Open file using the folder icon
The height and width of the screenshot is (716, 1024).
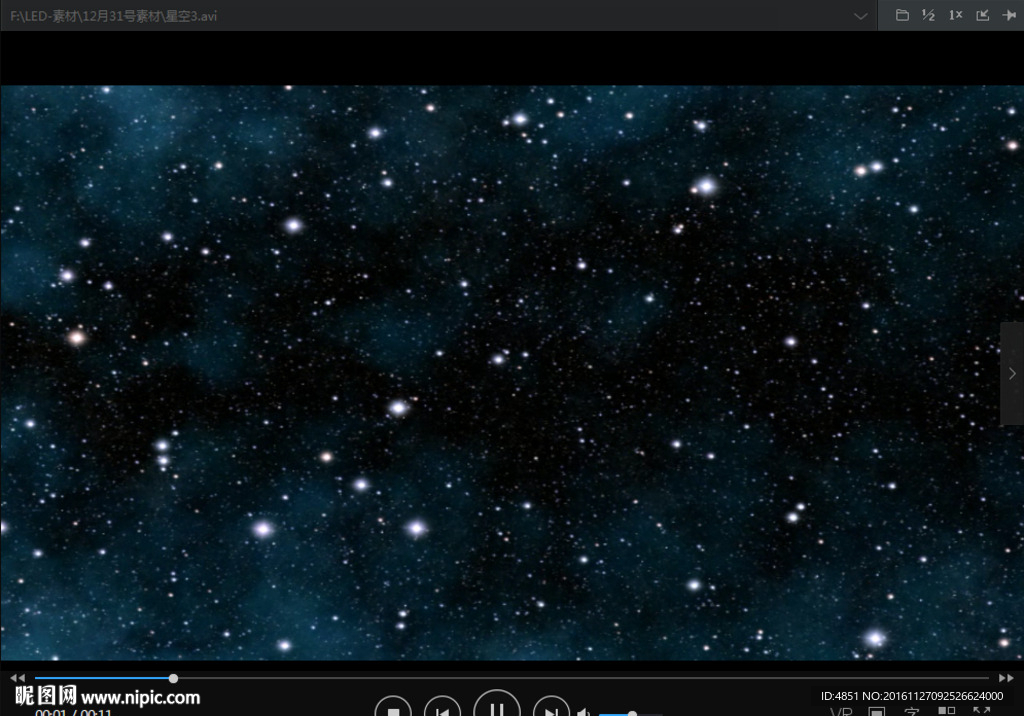902,15
